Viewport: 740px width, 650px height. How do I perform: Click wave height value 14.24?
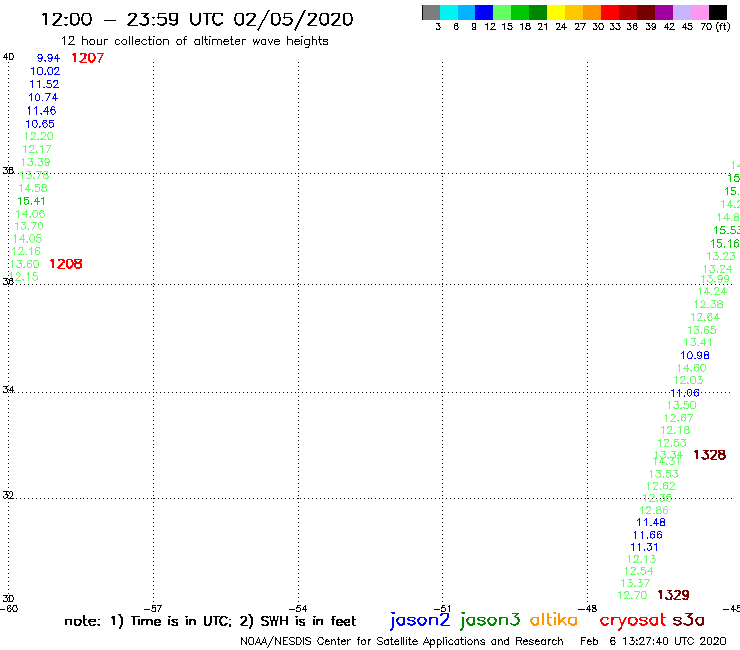712,291
